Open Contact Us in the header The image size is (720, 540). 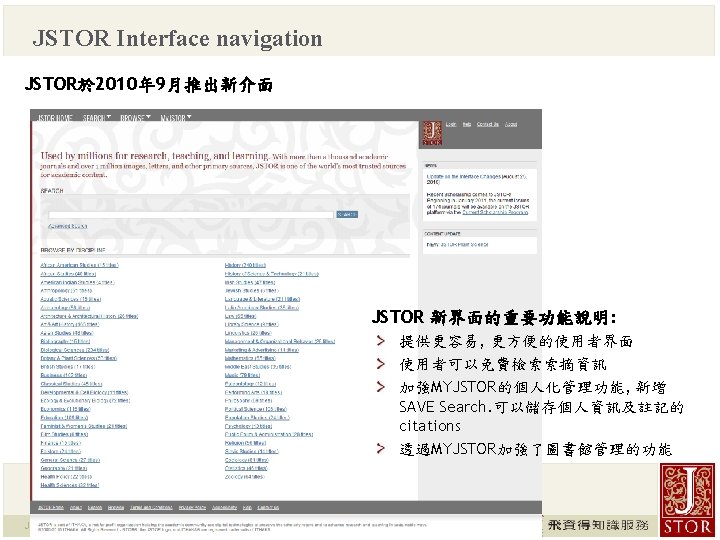coord(488,124)
